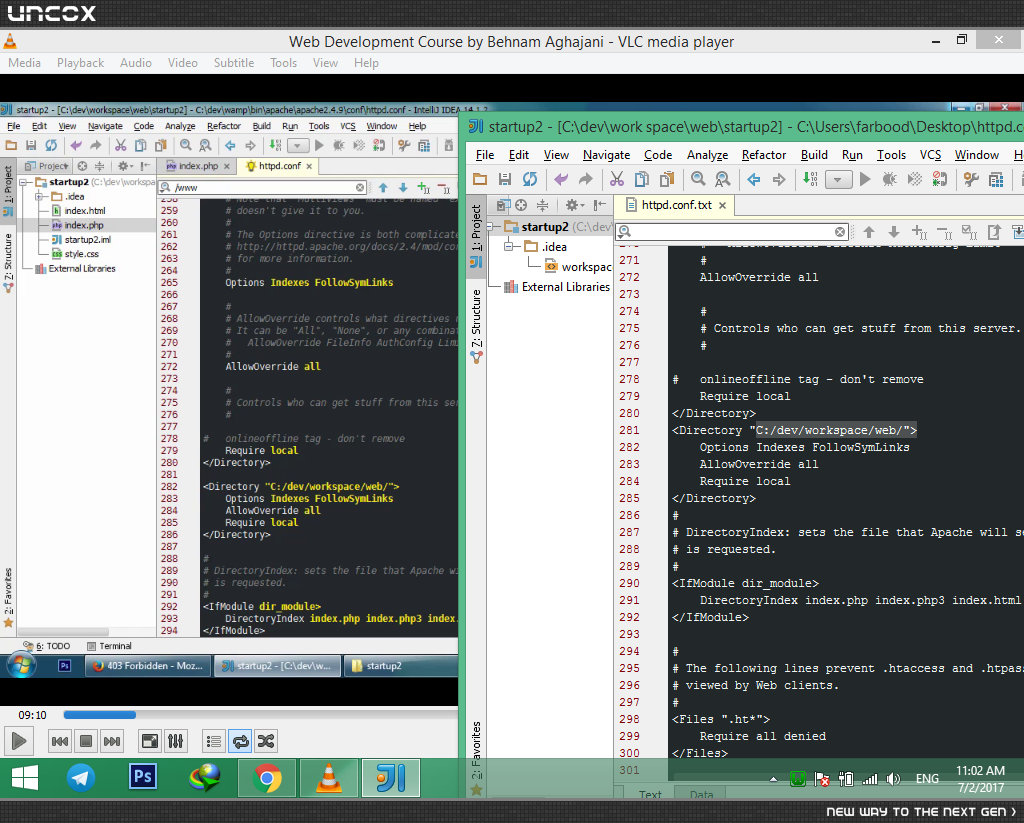Image resolution: width=1024 pixels, height=823 pixels.
Task: Click Project Structure icon in front IntelliJ toolbar
Action: click(x=996, y=179)
